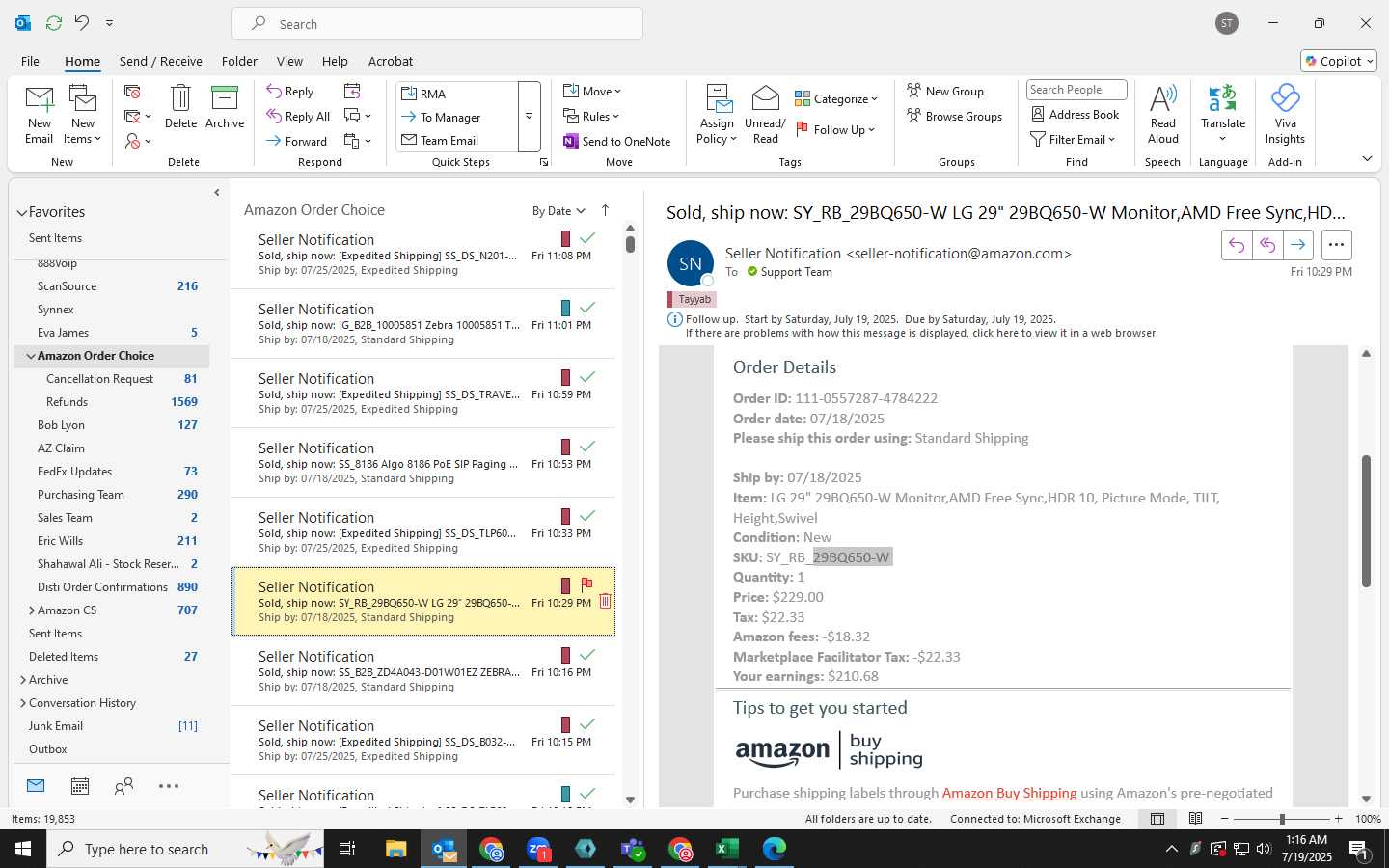The width and height of the screenshot is (1389, 868).
Task: Click the Mail view icon in navigation bar
Action: tap(36, 786)
